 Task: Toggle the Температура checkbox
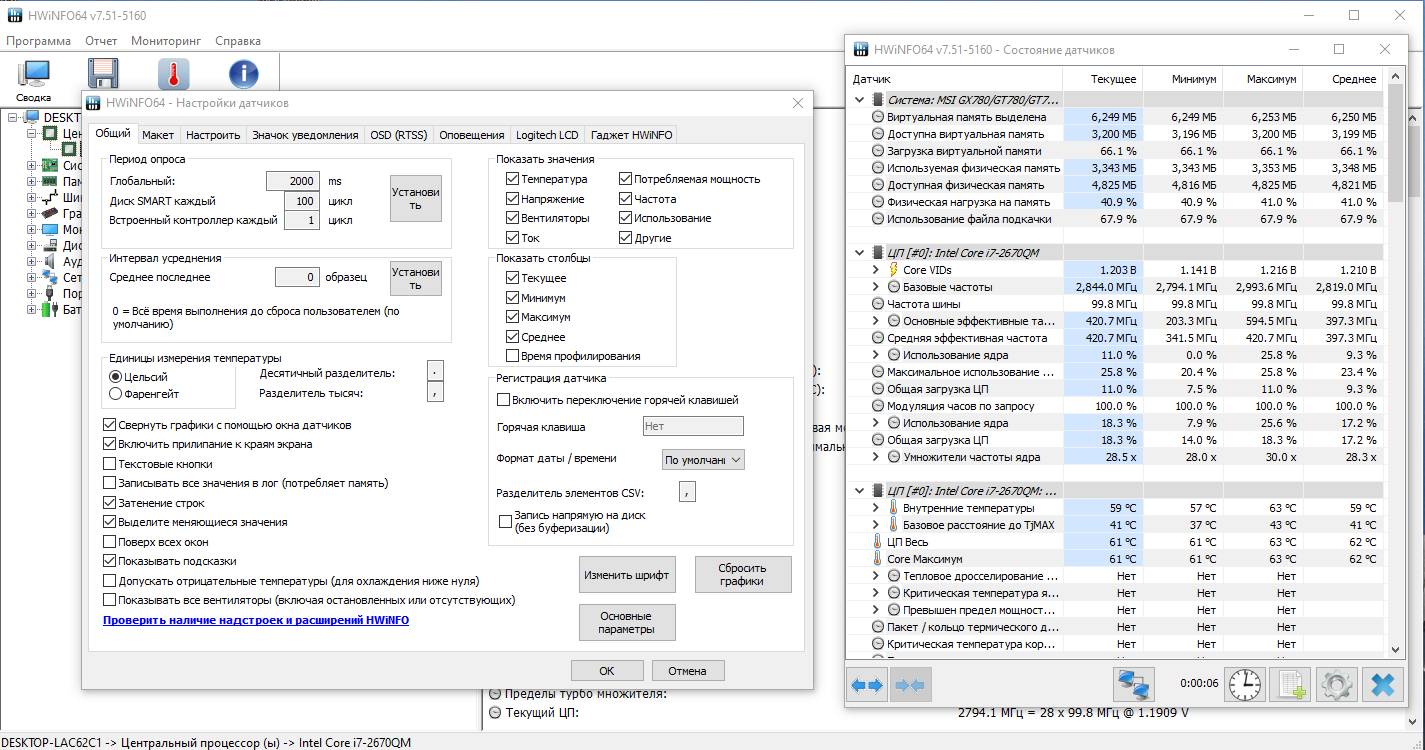[x=512, y=179]
